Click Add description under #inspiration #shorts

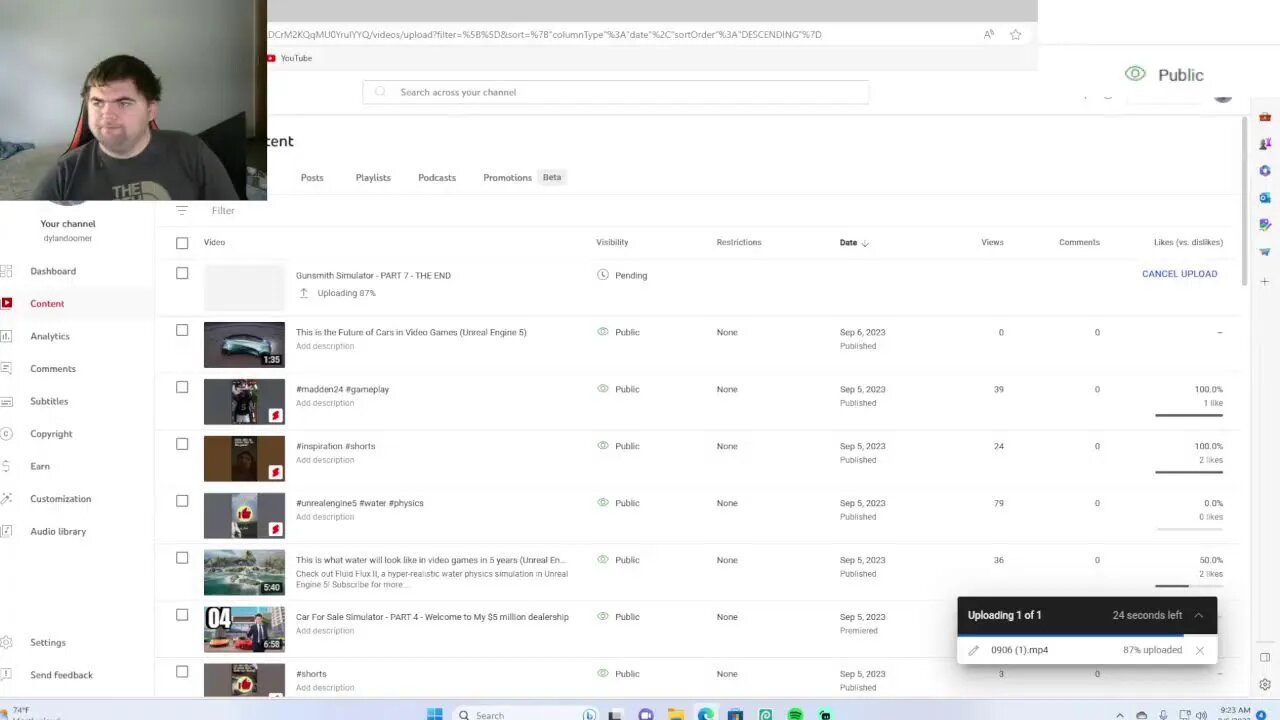[x=325, y=460]
